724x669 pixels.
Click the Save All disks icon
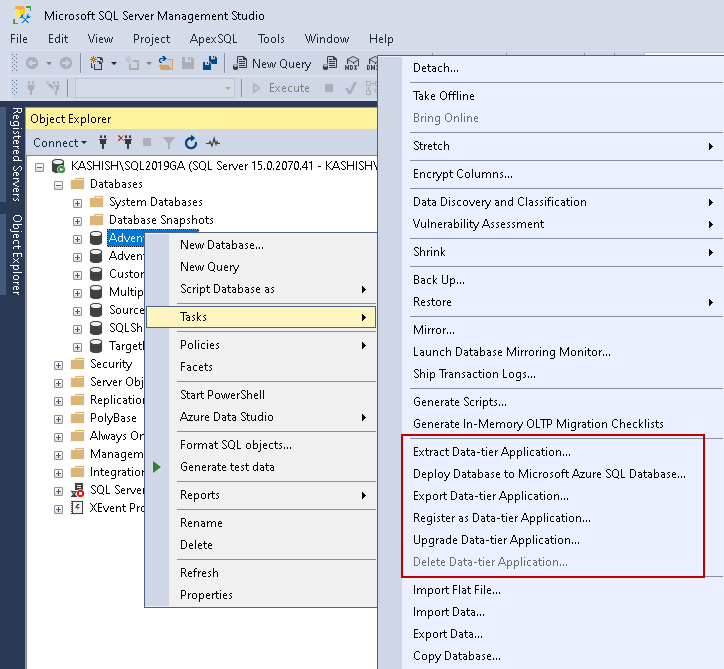[210, 63]
